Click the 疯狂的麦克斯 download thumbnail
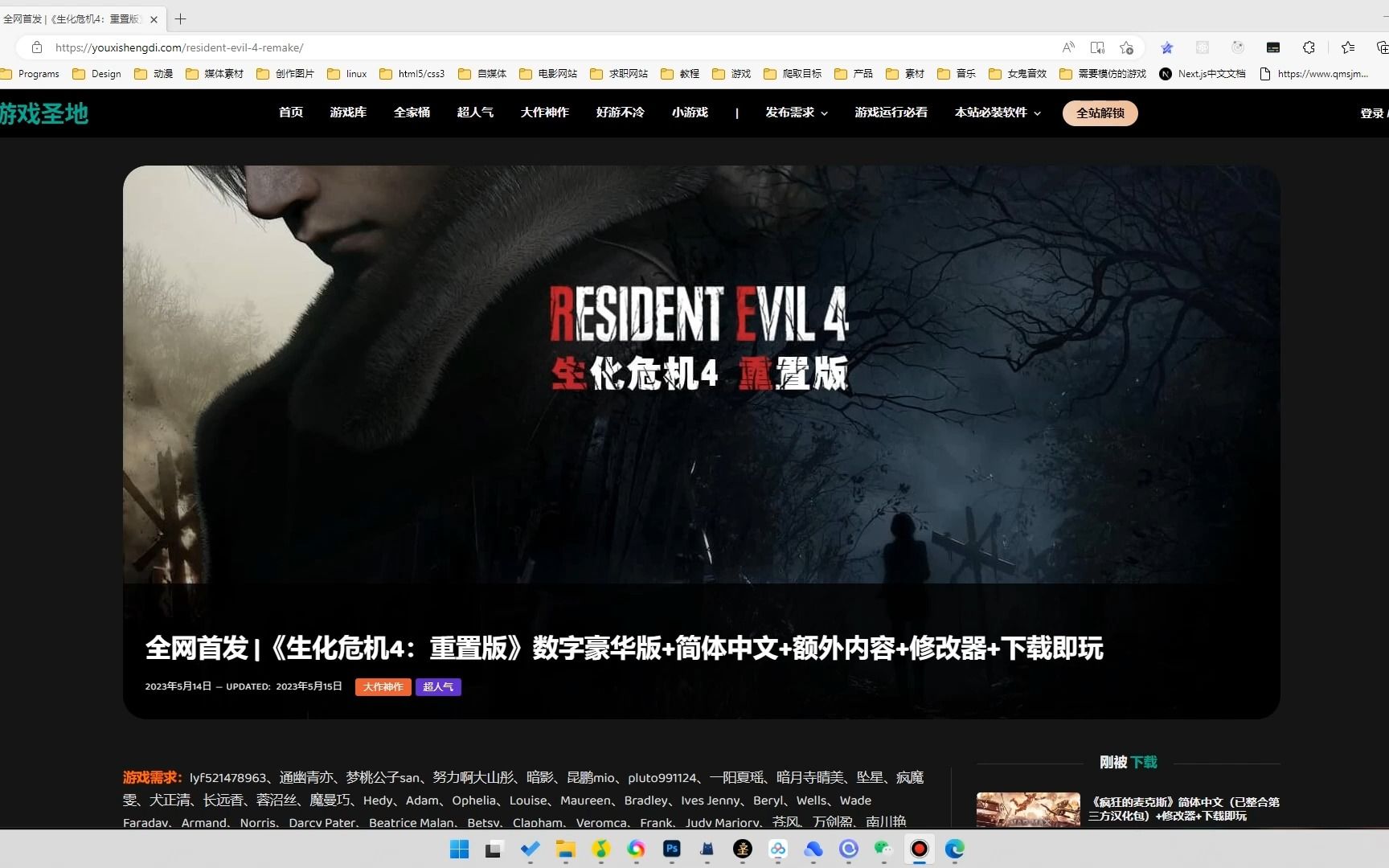This screenshot has width=1389, height=868. pyautogui.click(x=1027, y=810)
